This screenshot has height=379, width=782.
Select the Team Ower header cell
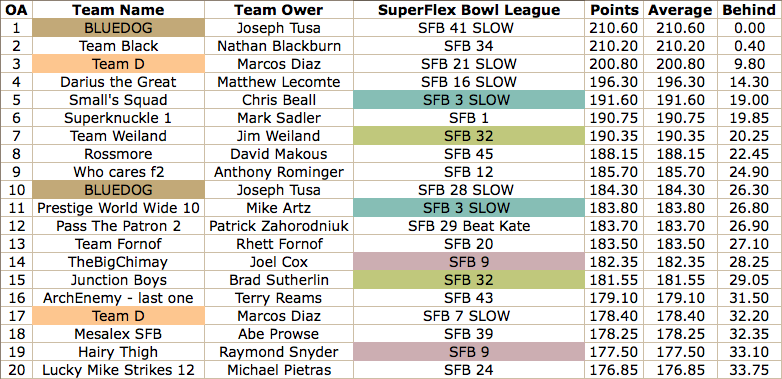coord(279,9)
